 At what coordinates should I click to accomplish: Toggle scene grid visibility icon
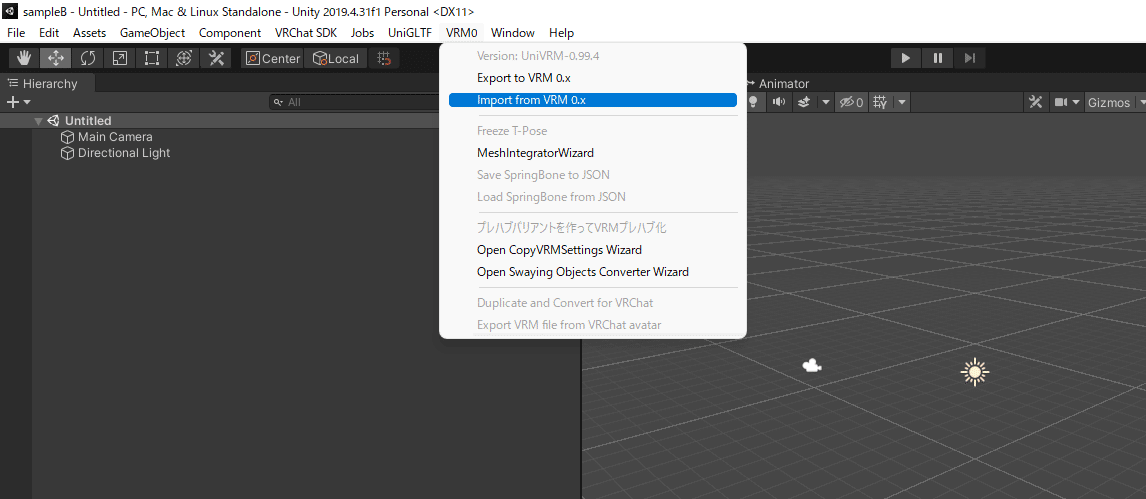[880, 102]
